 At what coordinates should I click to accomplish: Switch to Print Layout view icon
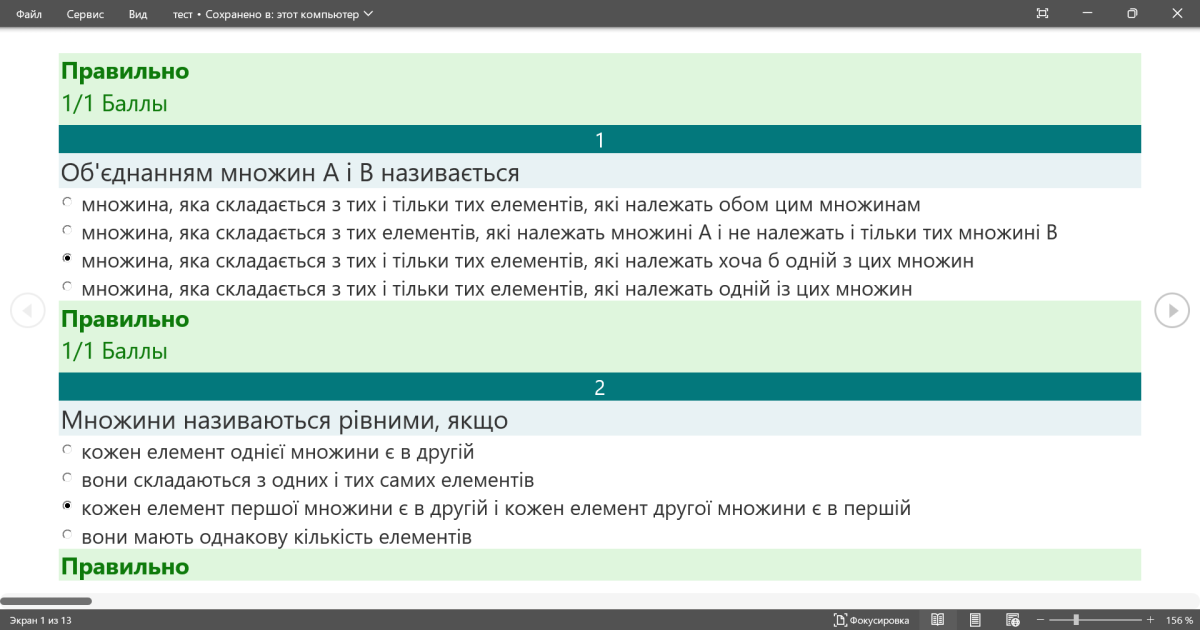(x=975, y=620)
